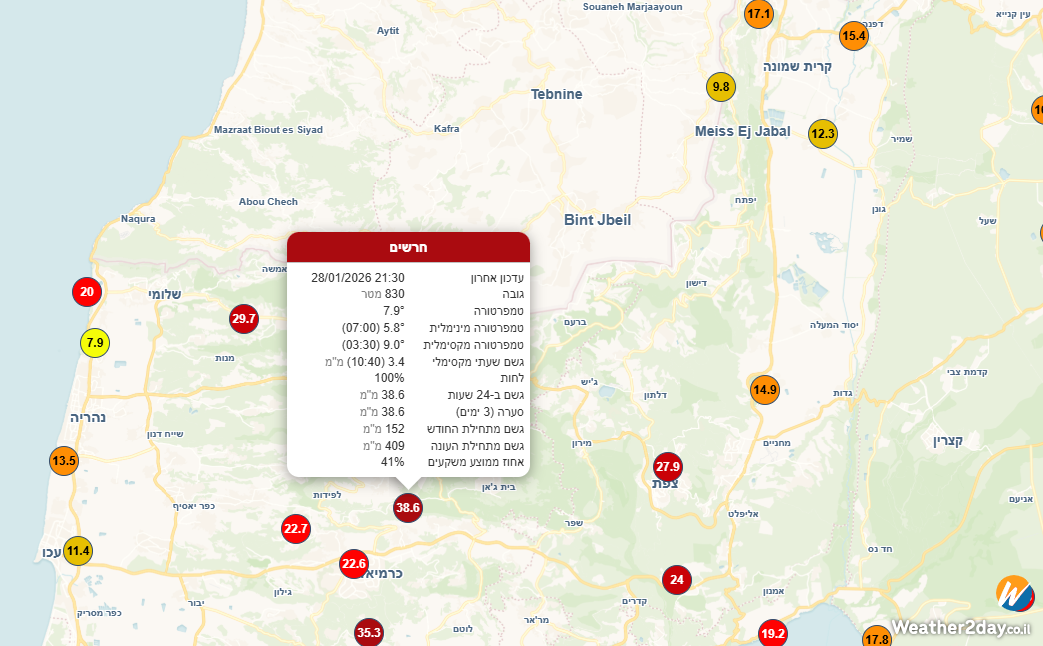This screenshot has width=1043, height=646.
Task: Click the red popup station title header
Action: click(408, 247)
